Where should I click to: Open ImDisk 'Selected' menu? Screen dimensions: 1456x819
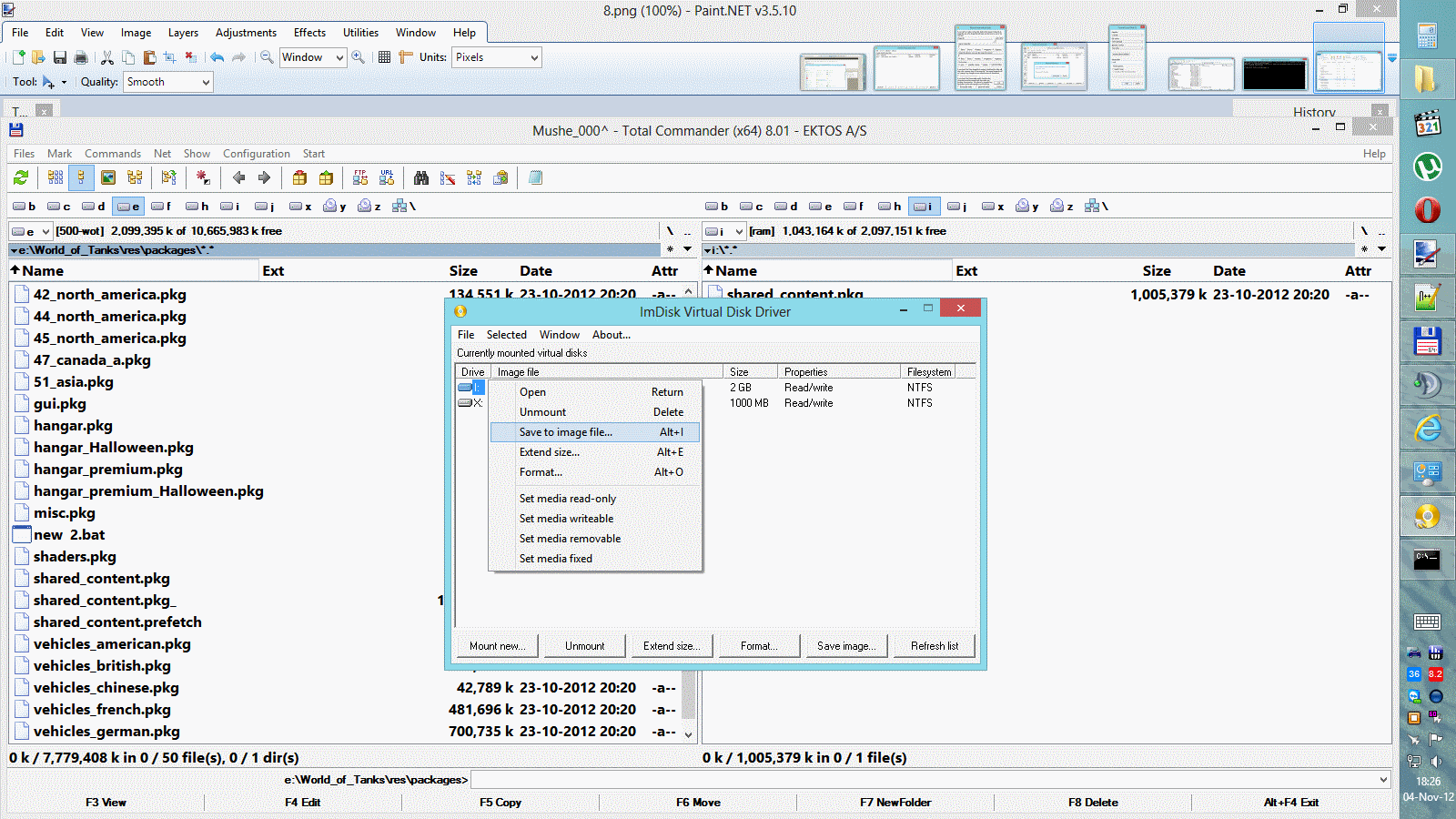click(x=506, y=335)
